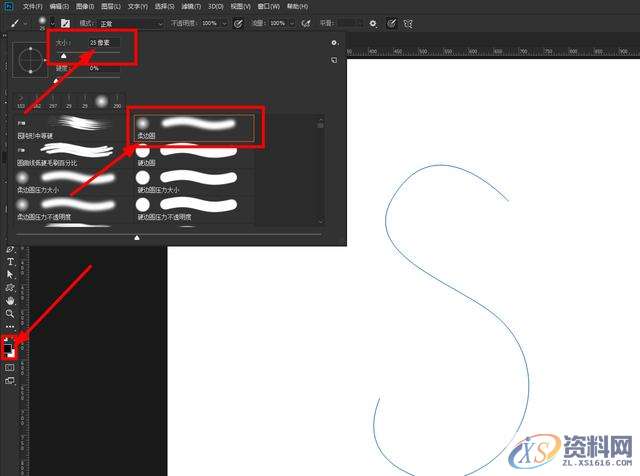Click the brush panel settings gear

(x=334, y=43)
